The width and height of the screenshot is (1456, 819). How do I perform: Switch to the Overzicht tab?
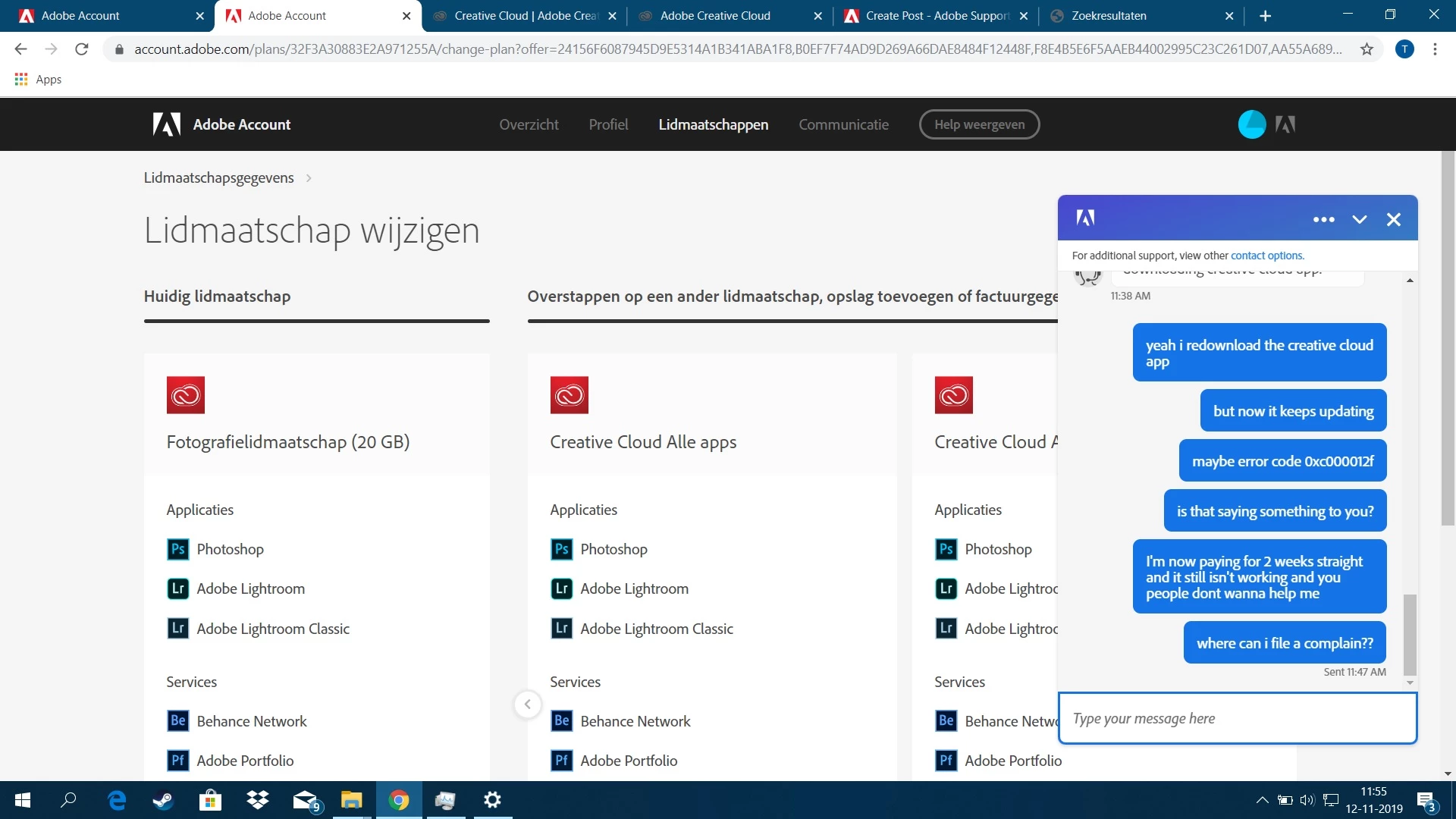coord(529,124)
